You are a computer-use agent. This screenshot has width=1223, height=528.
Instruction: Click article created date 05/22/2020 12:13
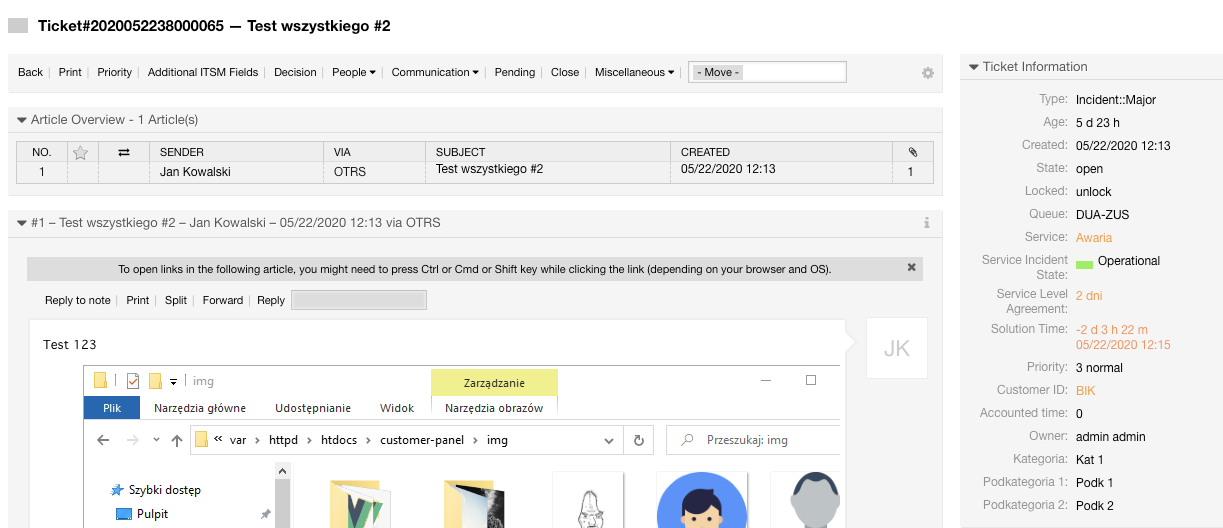coord(728,170)
